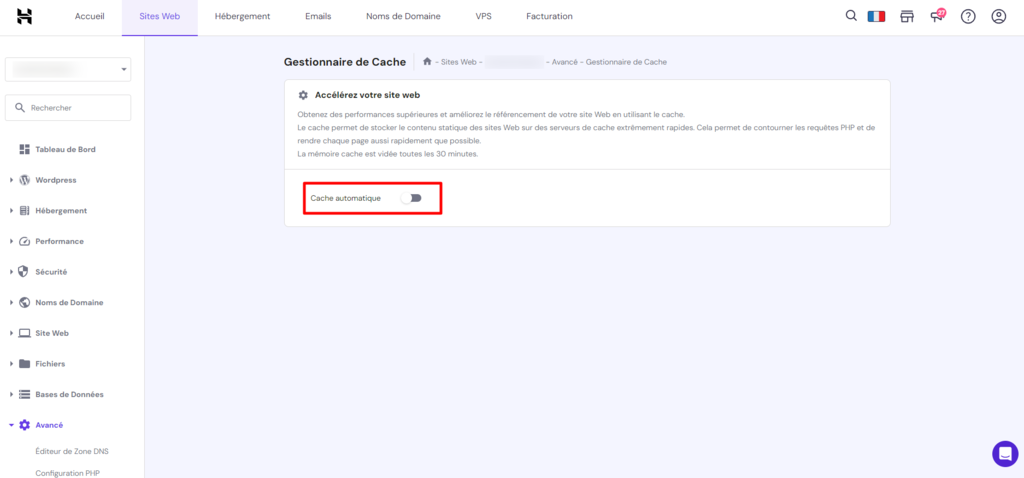Viewport: 1024px width, 478px height.
Task: Click the Performance gauge icon
Action: [25, 241]
